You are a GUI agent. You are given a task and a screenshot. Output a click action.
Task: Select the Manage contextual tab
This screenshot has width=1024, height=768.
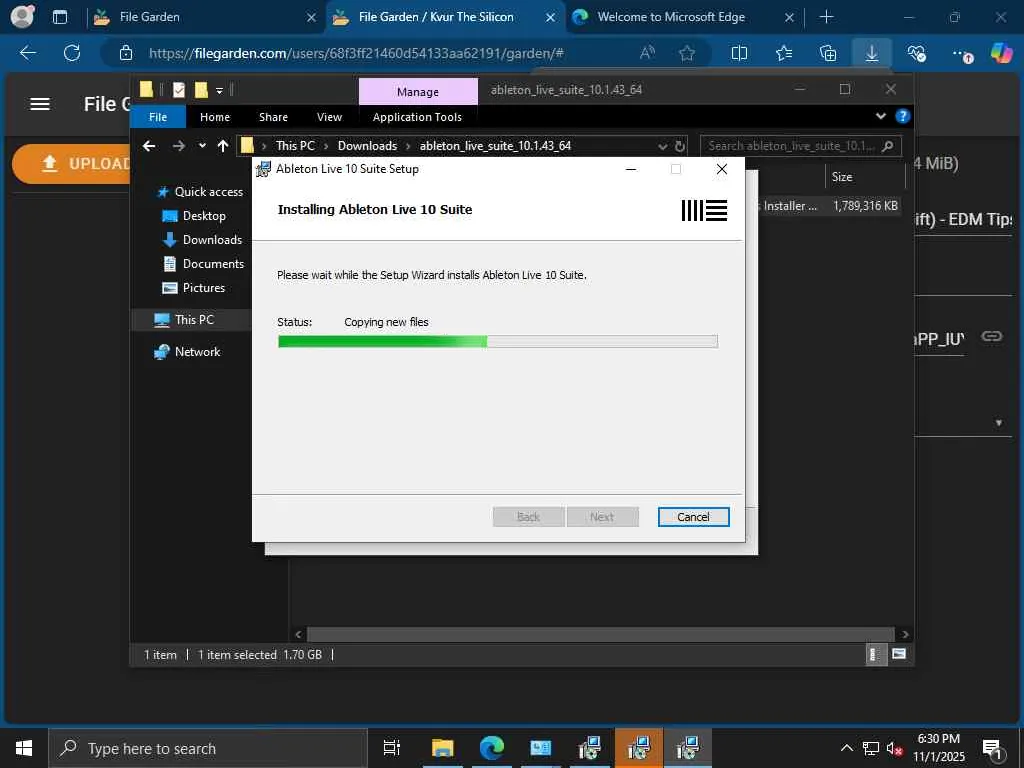[x=418, y=92]
